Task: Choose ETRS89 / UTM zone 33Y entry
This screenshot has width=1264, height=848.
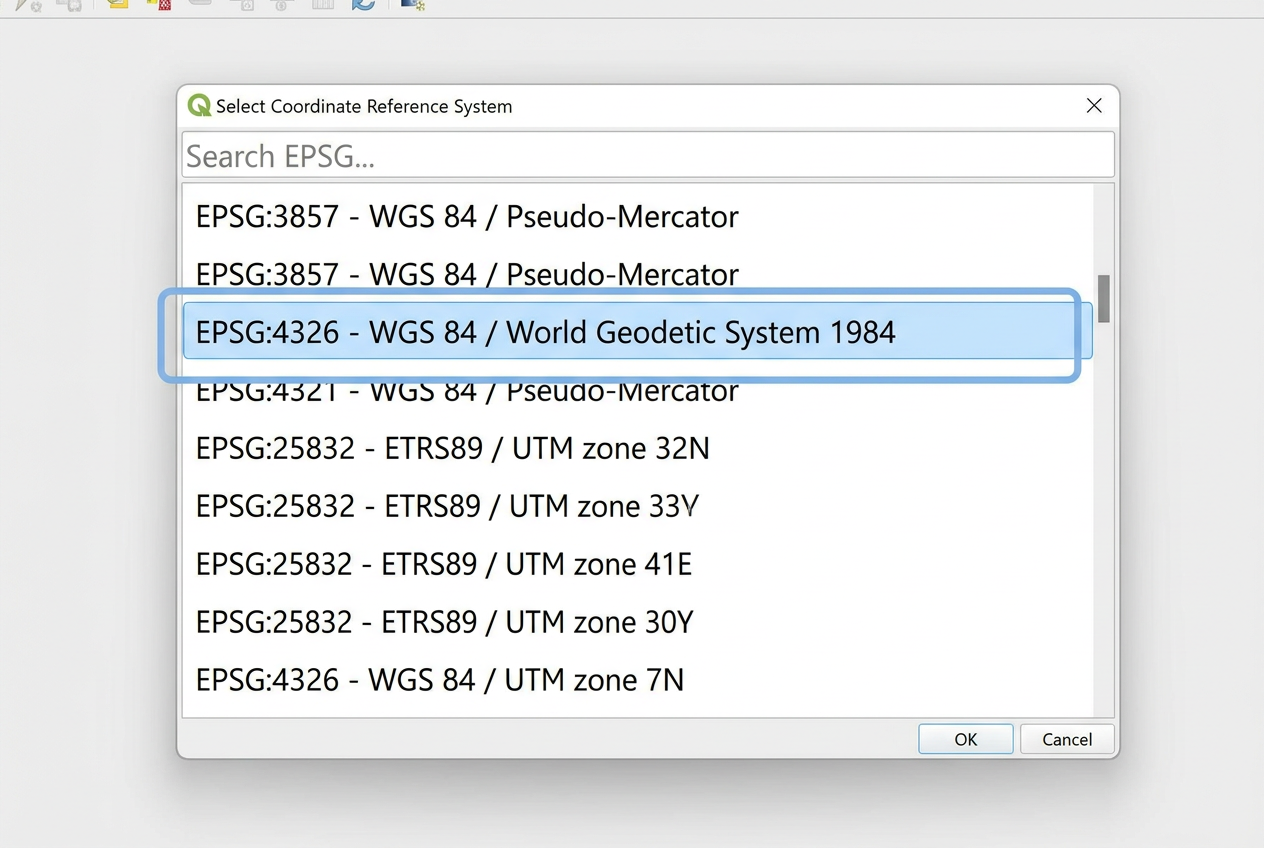Action: (637, 506)
